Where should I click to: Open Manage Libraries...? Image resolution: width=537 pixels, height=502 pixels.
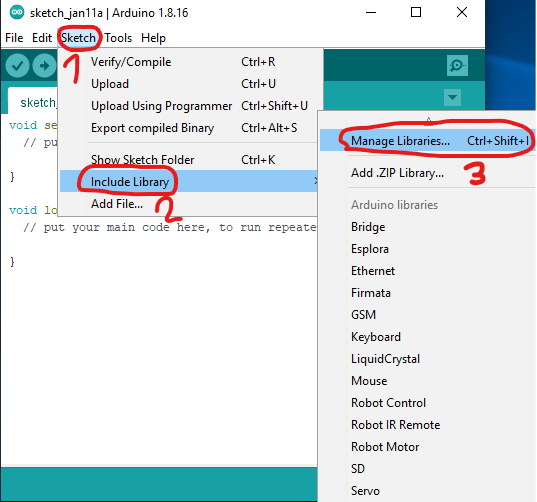(427, 140)
